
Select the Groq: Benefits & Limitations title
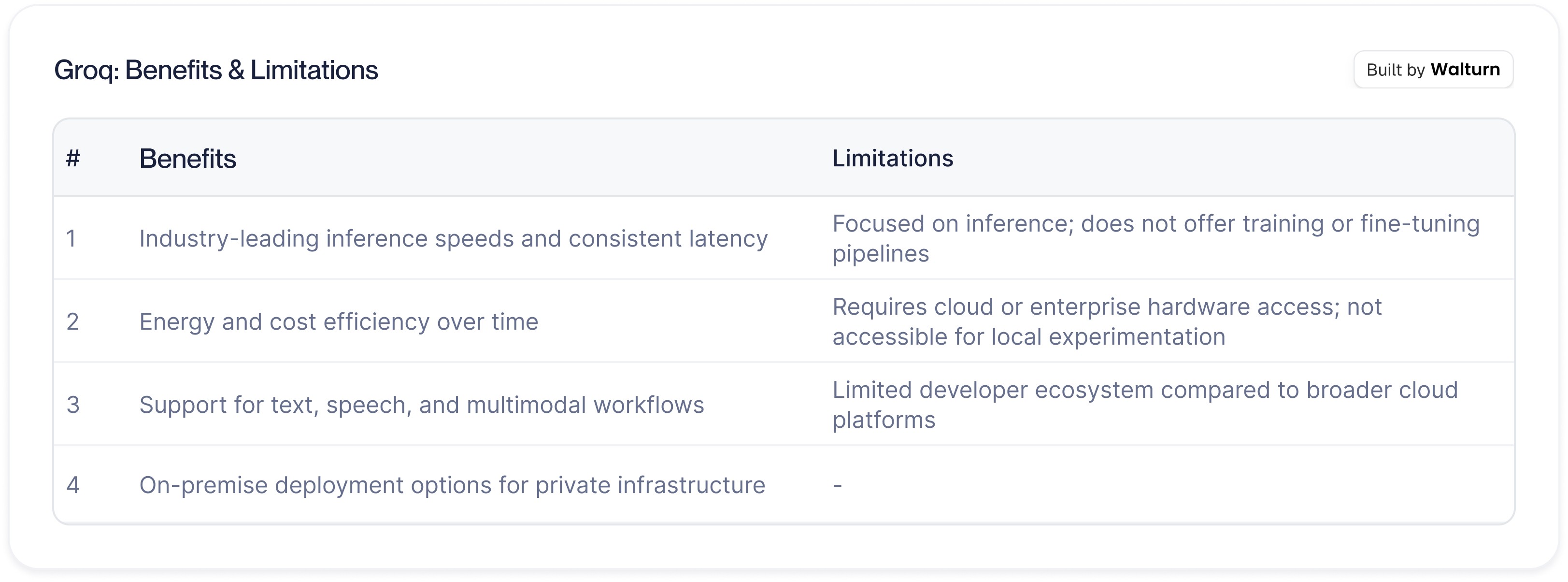[216, 70]
